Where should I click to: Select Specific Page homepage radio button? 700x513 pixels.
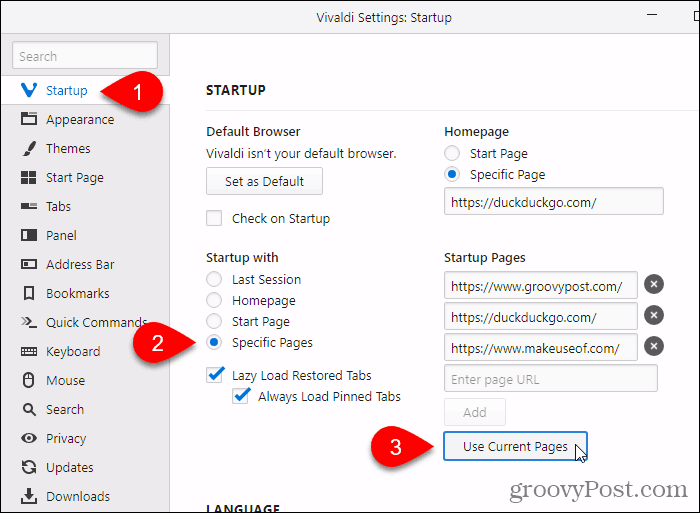pyautogui.click(x=452, y=174)
